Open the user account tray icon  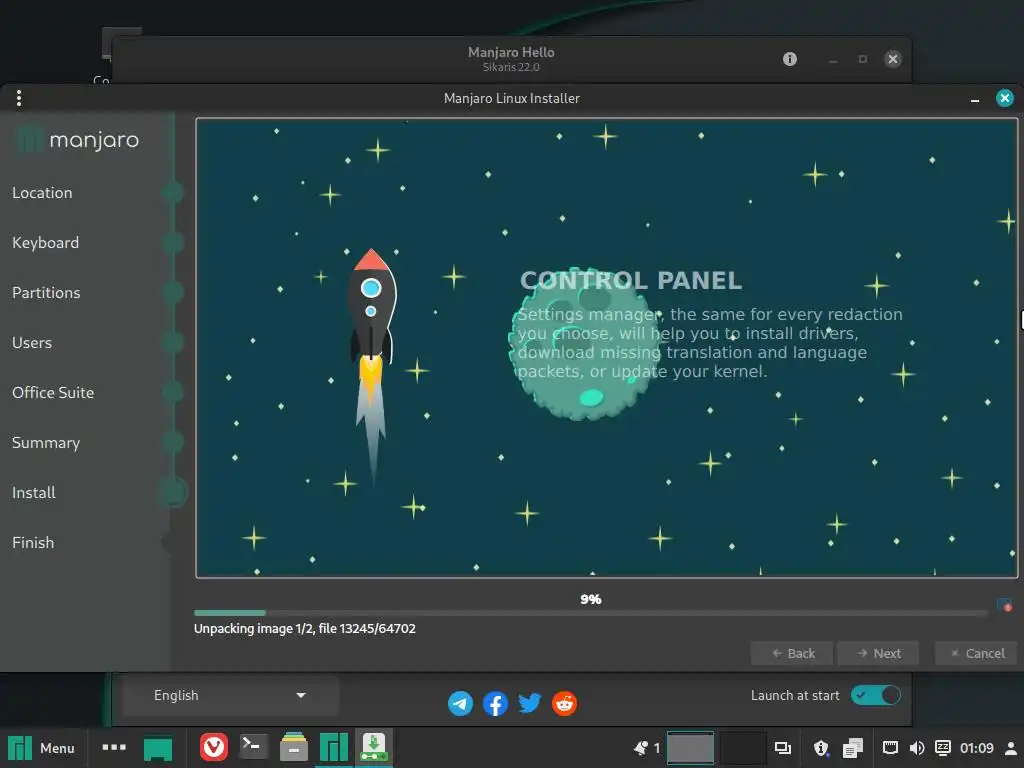pyautogui.click(x=1011, y=748)
